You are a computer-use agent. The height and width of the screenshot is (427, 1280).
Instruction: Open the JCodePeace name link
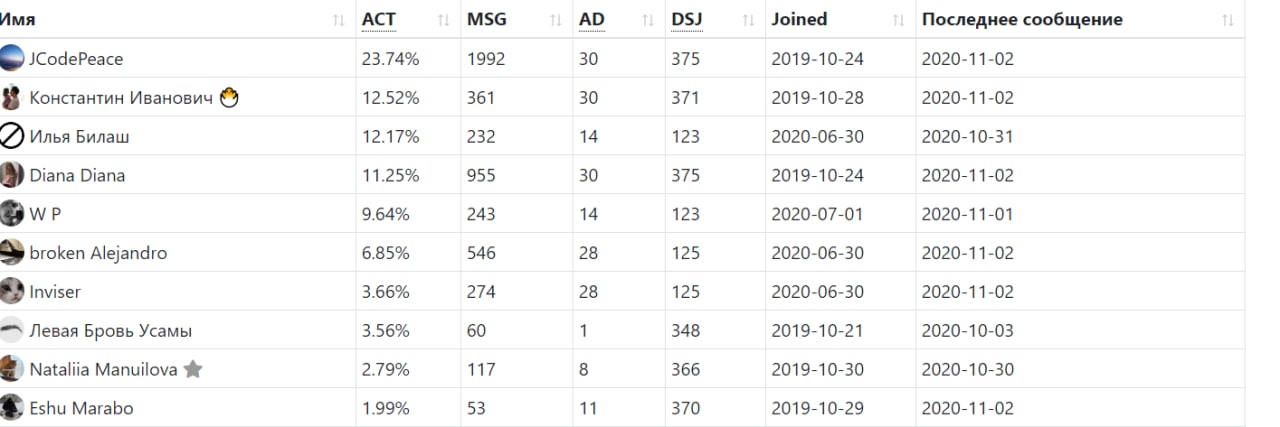click(76, 59)
